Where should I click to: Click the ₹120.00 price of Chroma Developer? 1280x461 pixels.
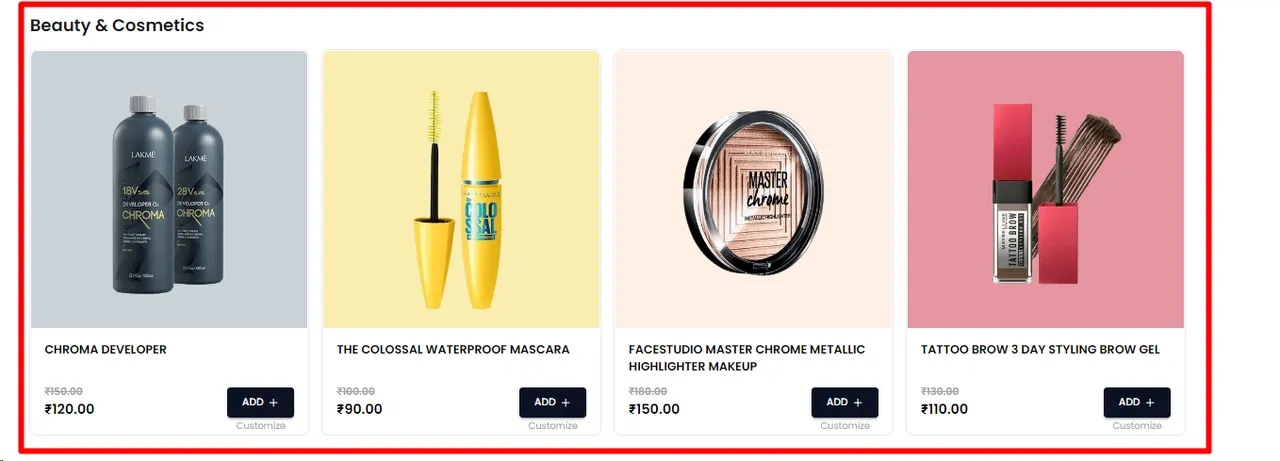70,409
